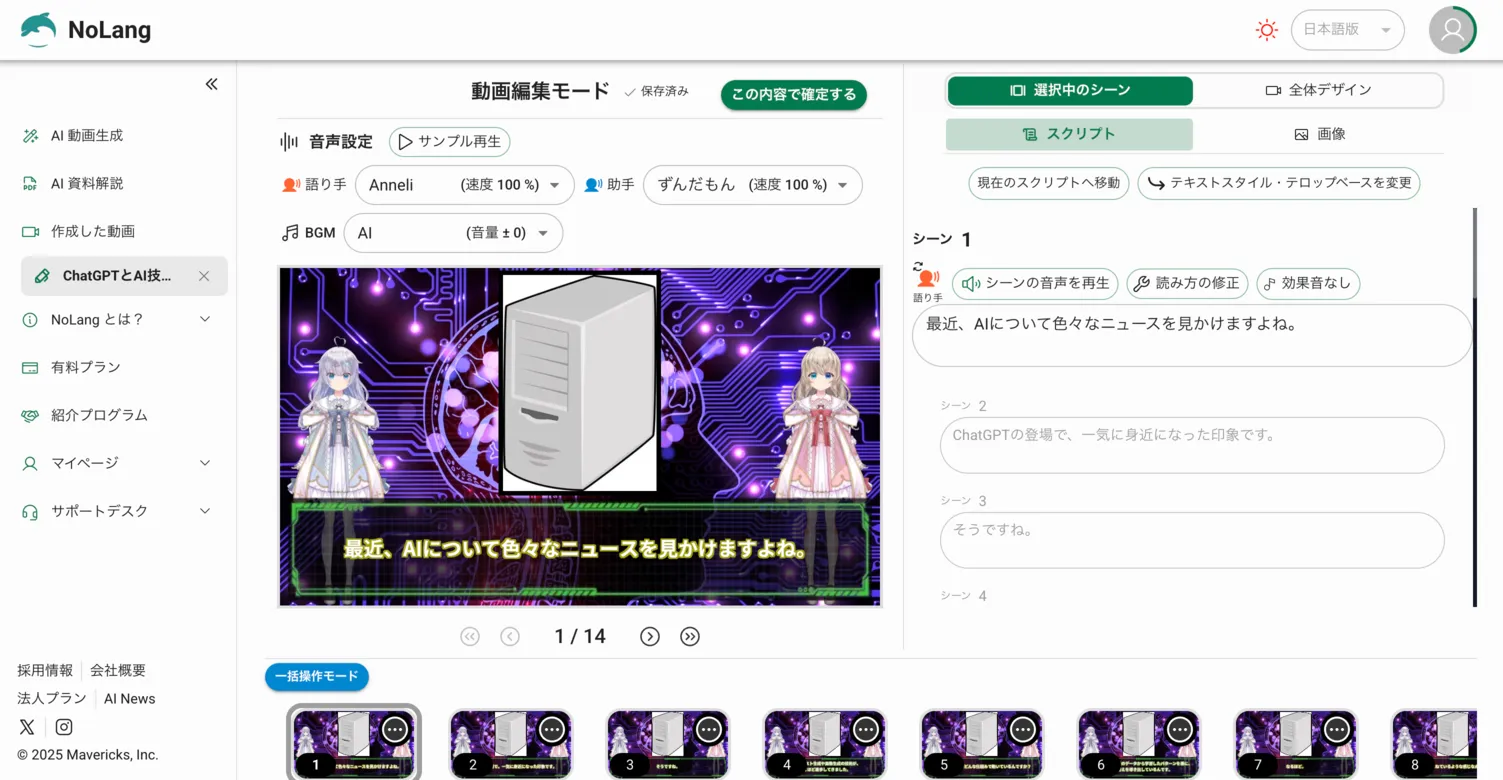Open 作成した動画 in sidebar

[x=93, y=231]
